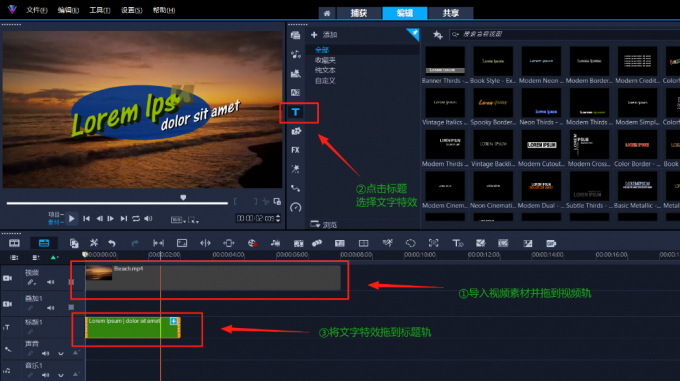680x381 pixels.
Task: Select the 收藏夹 favorites category
Action: pyautogui.click(x=325, y=60)
